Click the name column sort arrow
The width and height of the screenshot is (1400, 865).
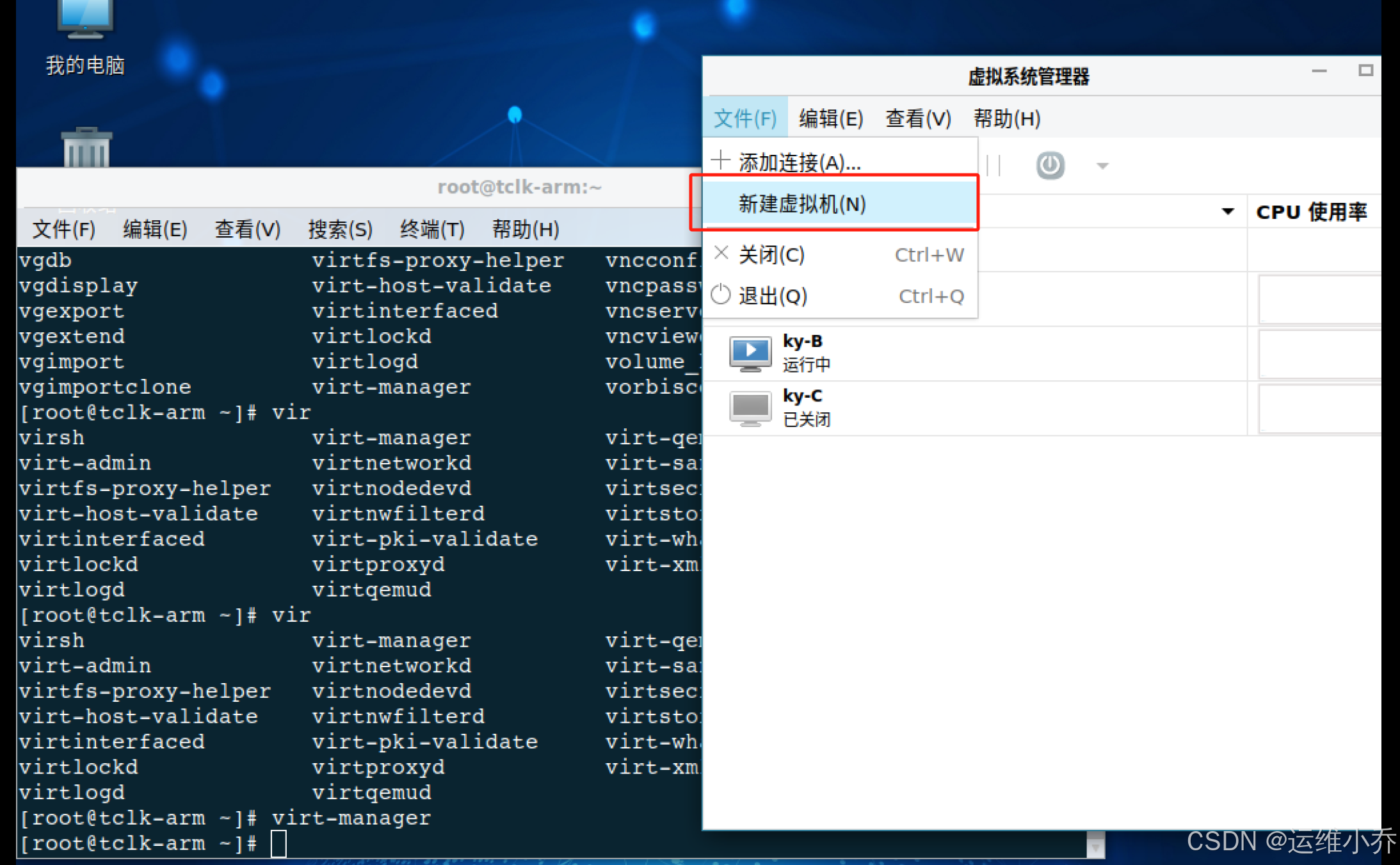1227,212
